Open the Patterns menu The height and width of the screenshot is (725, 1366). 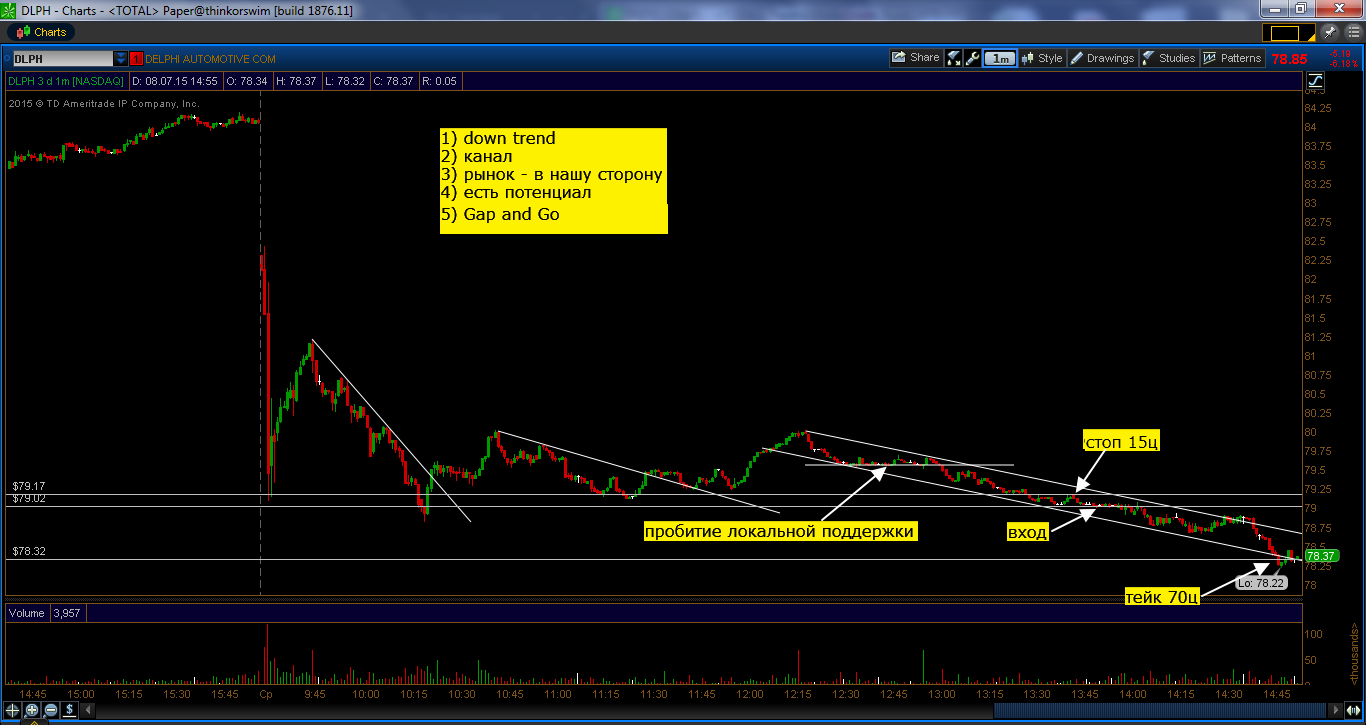point(1233,58)
